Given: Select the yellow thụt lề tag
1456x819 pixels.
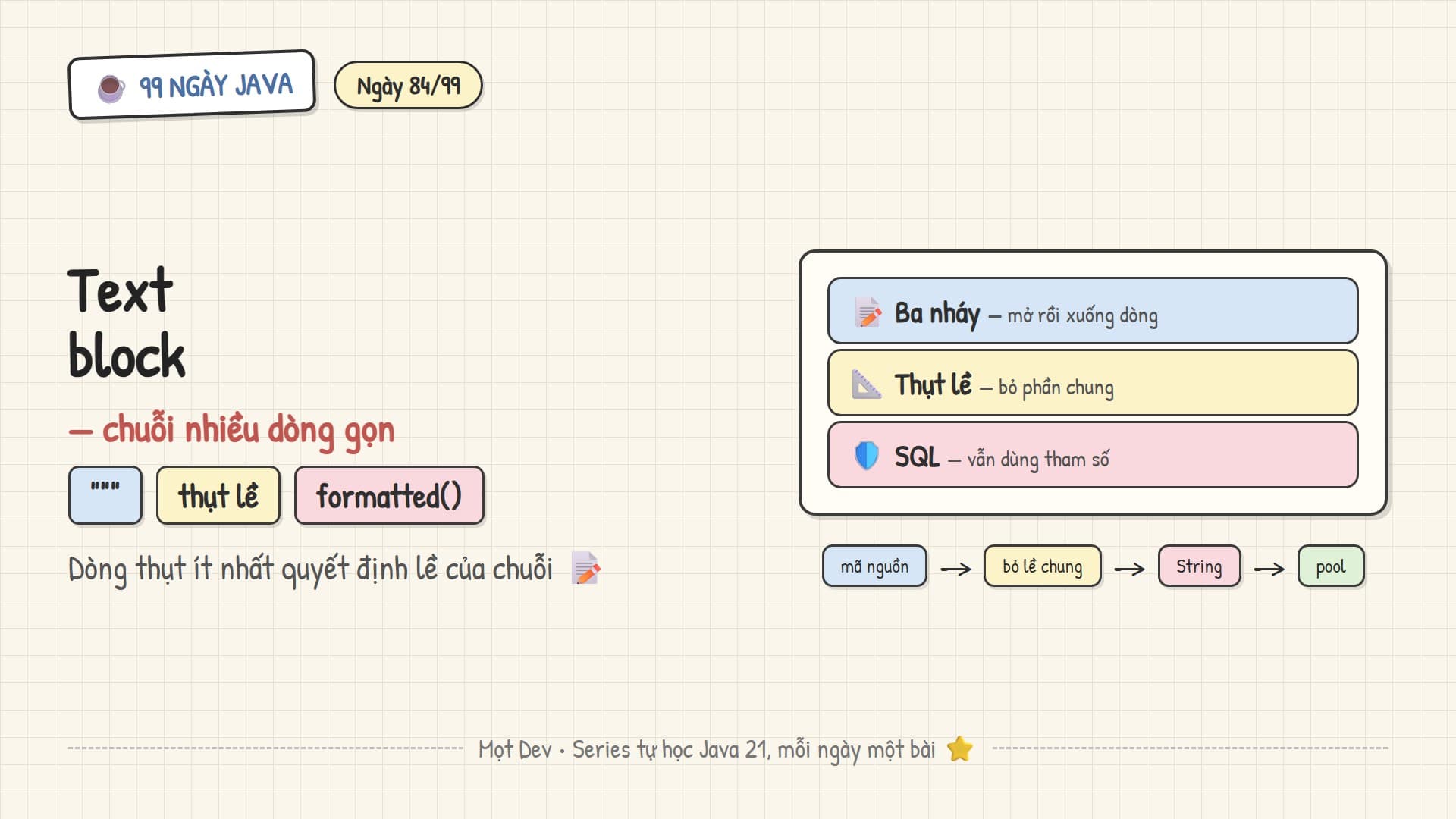Looking at the screenshot, I should coord(218,495).
